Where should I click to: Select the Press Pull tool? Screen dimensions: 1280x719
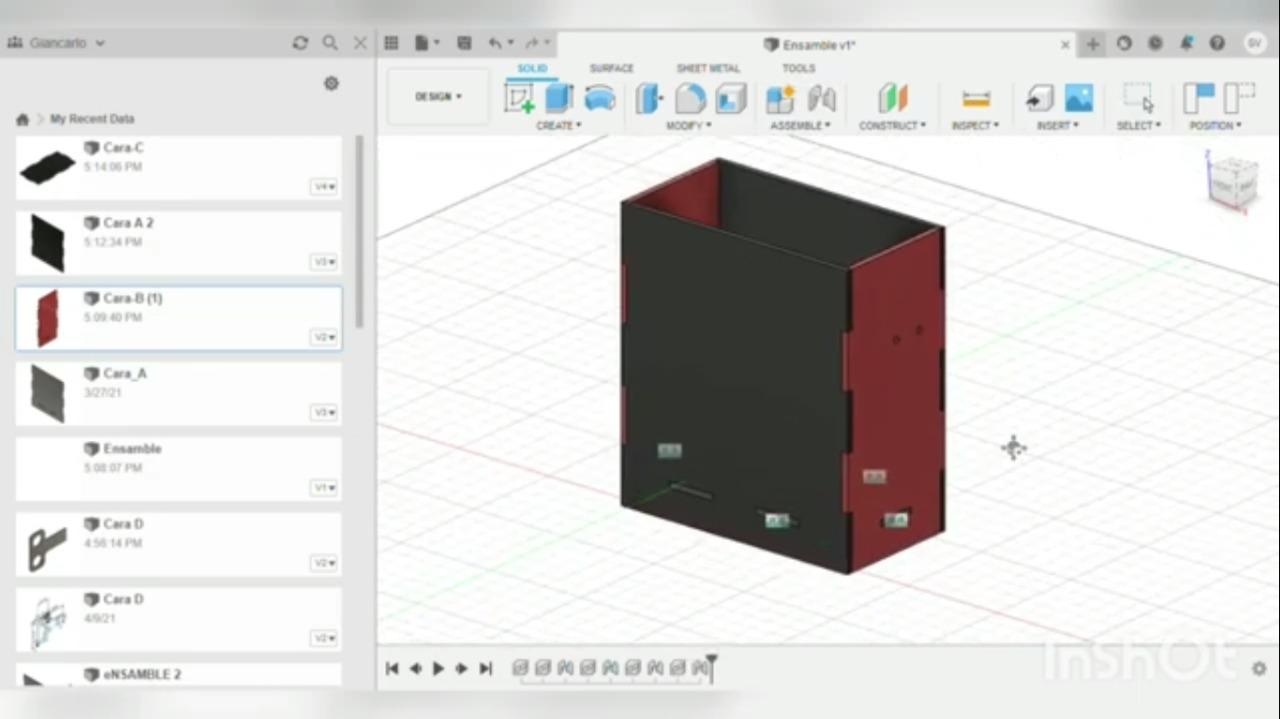649,98
